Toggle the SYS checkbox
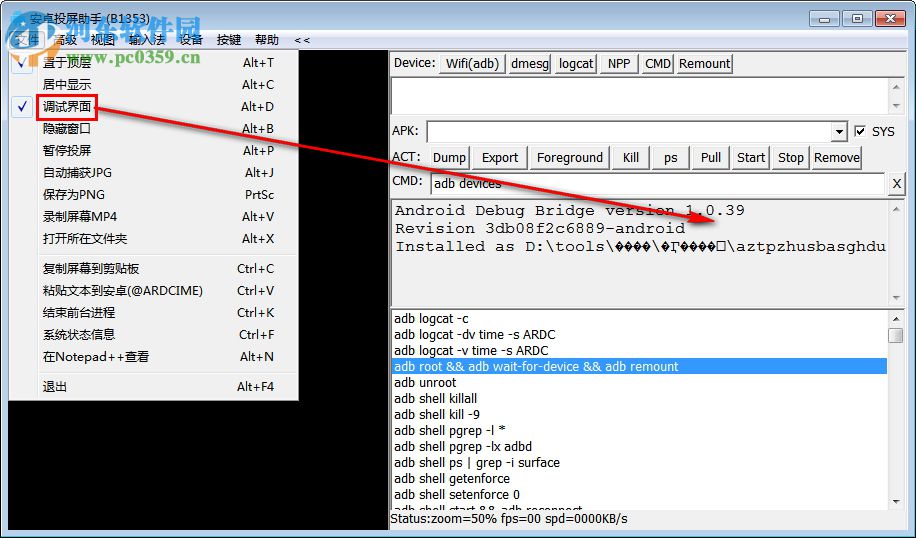 coord(860,131)
